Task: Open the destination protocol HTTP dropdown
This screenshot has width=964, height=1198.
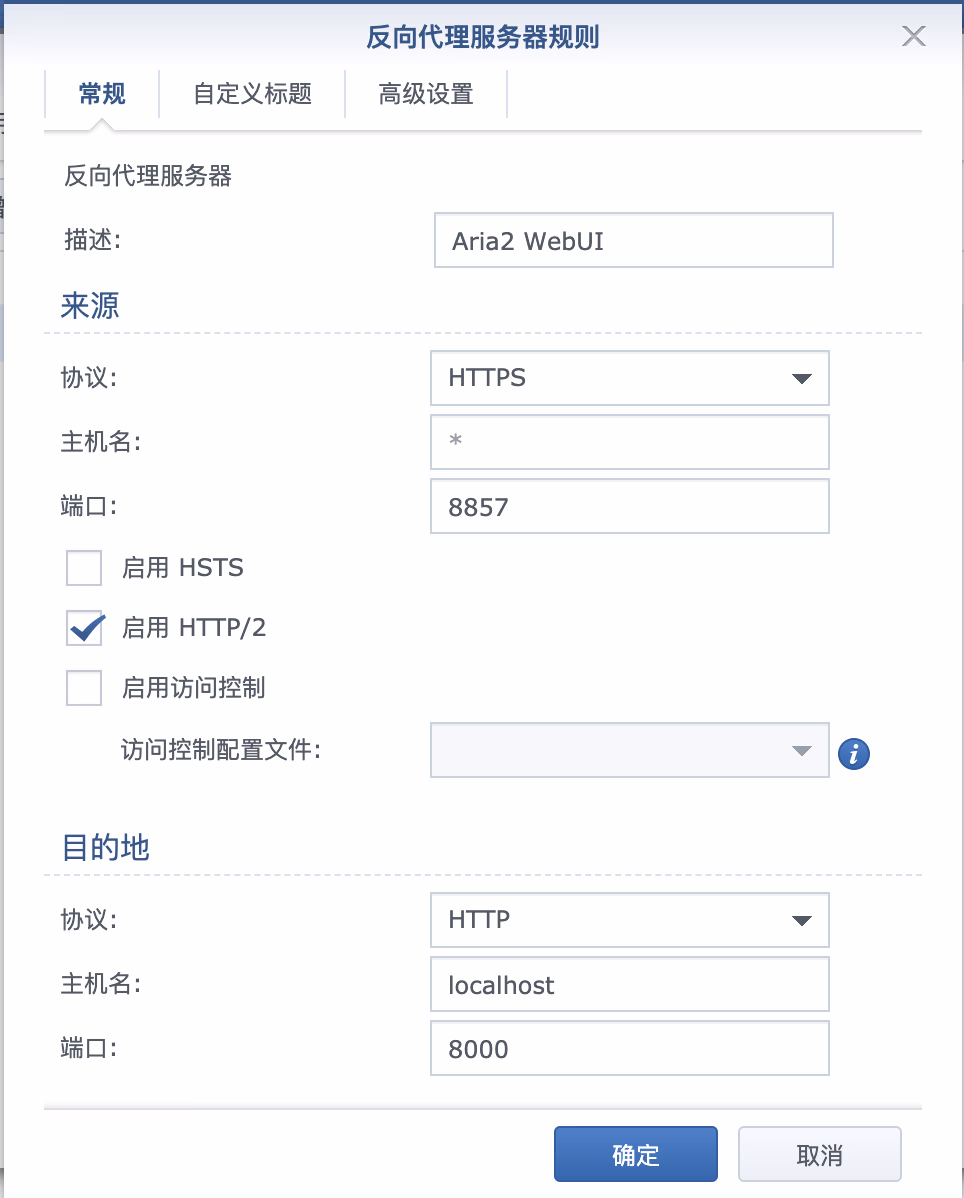Action: point(629,919)
